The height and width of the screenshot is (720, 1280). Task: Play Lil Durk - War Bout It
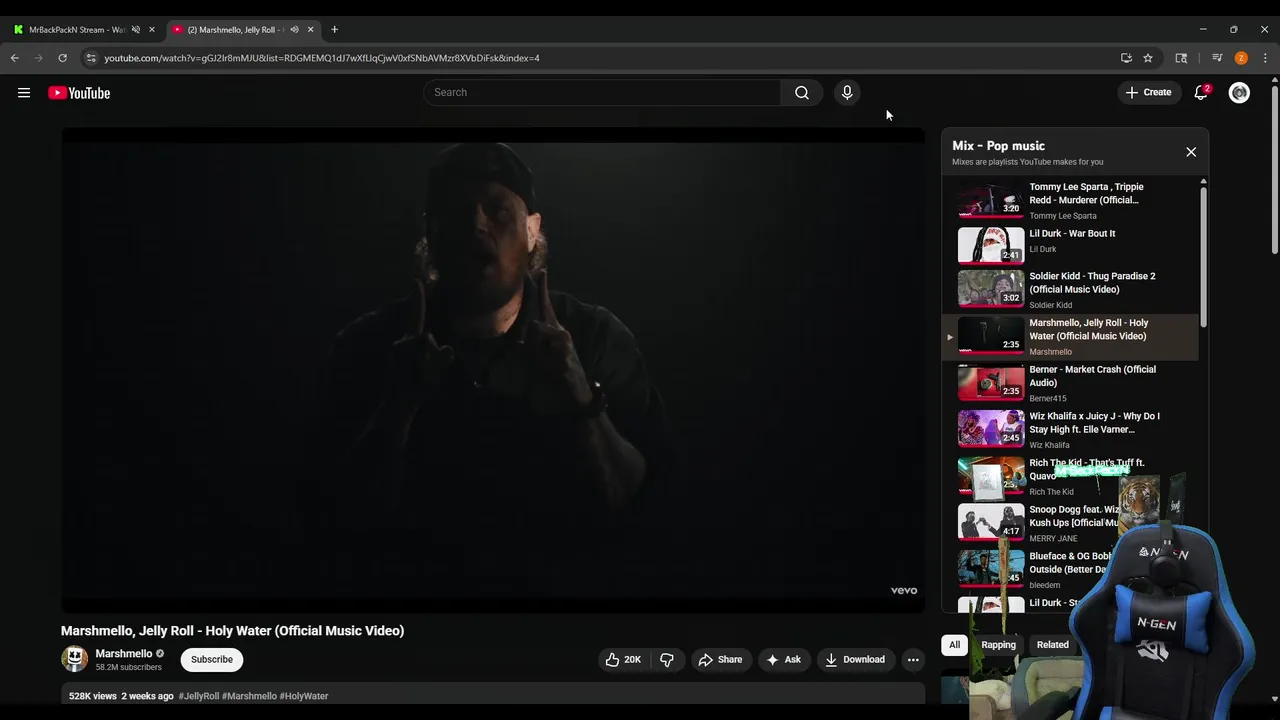pyautogui.click(x=1070, y=245)
